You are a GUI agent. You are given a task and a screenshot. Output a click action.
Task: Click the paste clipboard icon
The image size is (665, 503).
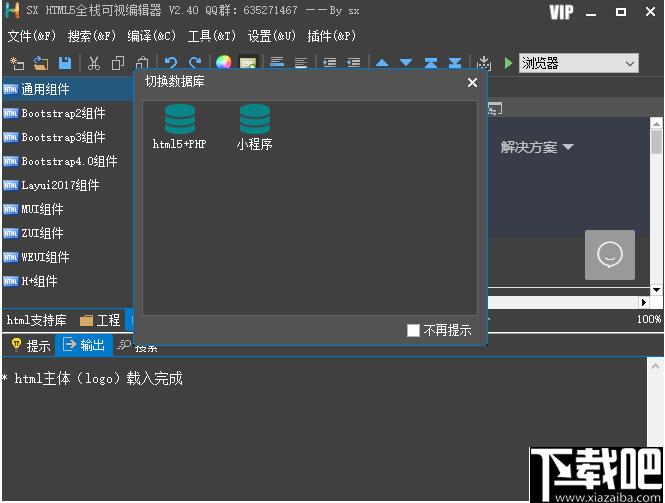pos(142,62)
